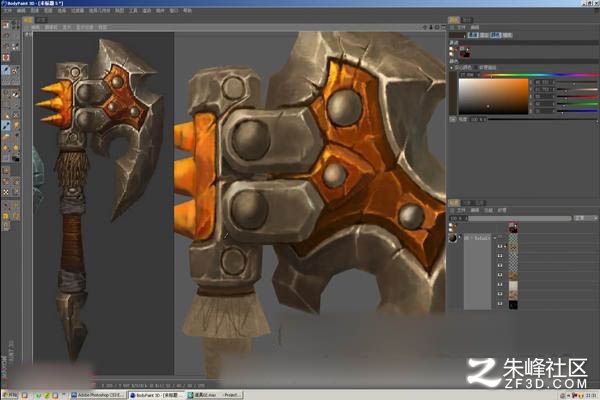The image size is (600, 400).
Task: Open Windows Start button on taskbar
Action: (x=10, y=395)
